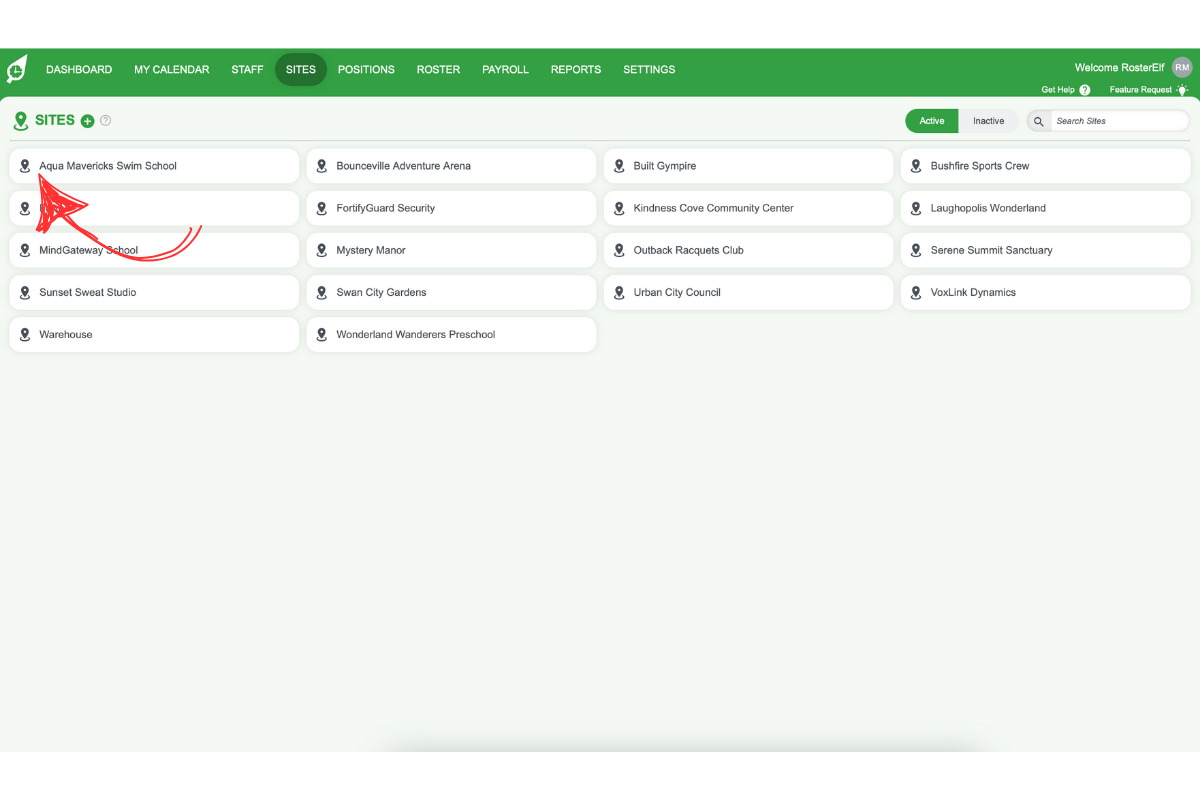Click the RosterElf leaf logo
Screen dimensions: 1200x800
point(16,69)
